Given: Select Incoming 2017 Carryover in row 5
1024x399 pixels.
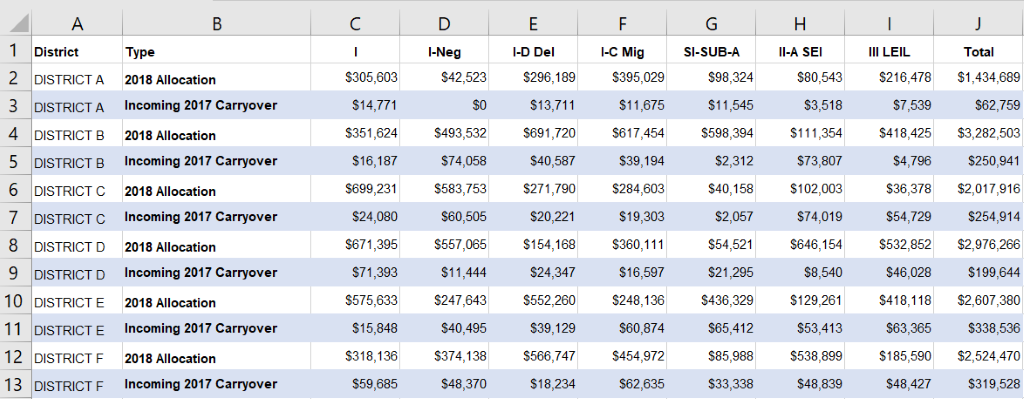Looking at the screenshot, I should 217,161.
